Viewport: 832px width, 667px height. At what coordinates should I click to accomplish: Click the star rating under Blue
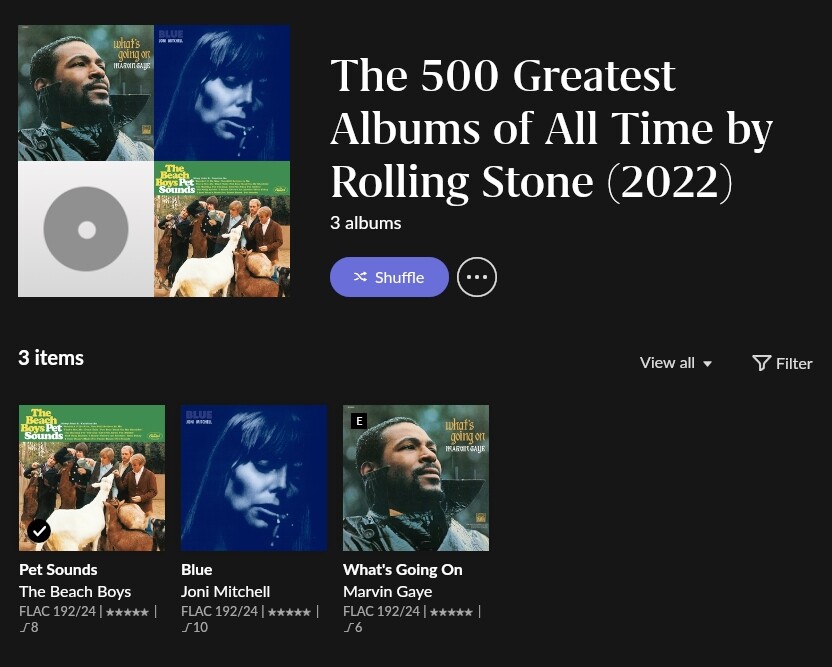(289, 611)
